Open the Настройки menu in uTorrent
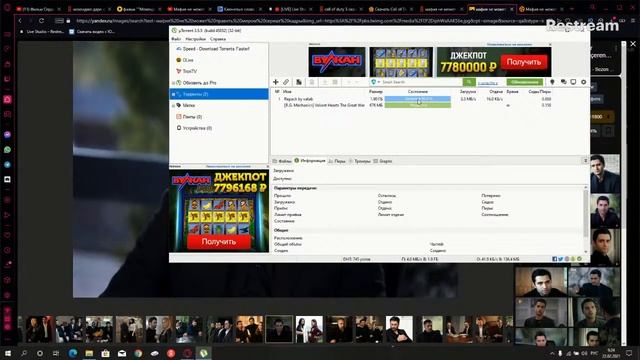The width and height of the screenshot is (640, 360). pos(196,39)
